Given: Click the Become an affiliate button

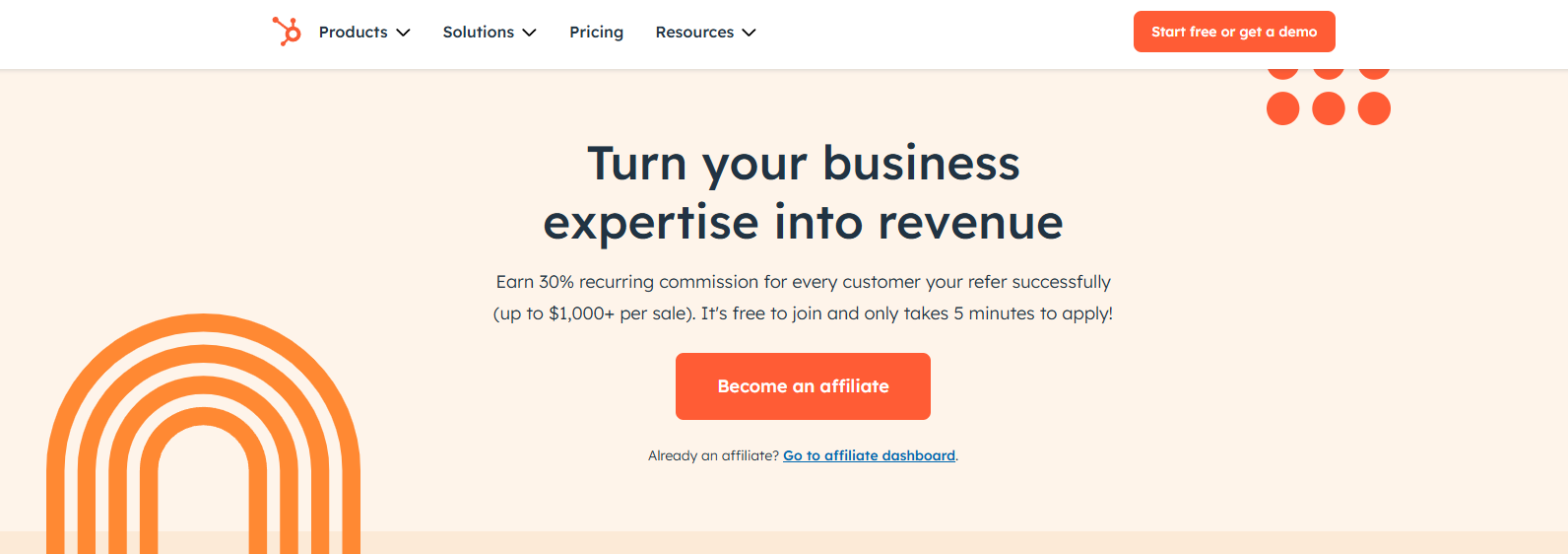Looking at the screenshot, I should pyautogui.click(x=803, y=386).
